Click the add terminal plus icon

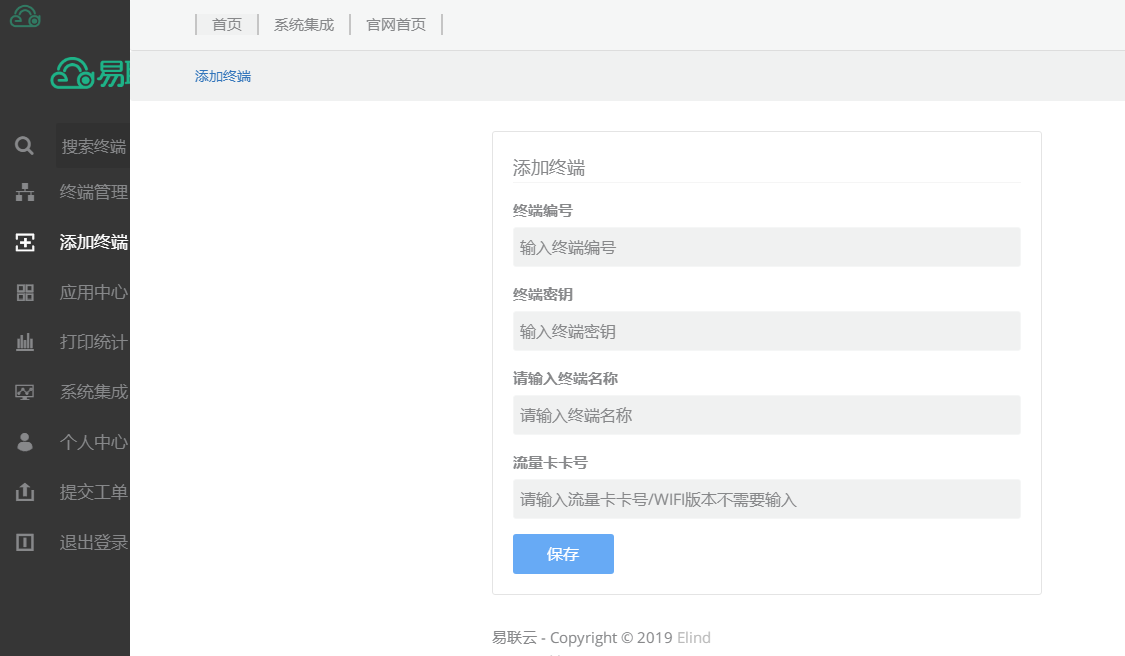pos(25,243)
